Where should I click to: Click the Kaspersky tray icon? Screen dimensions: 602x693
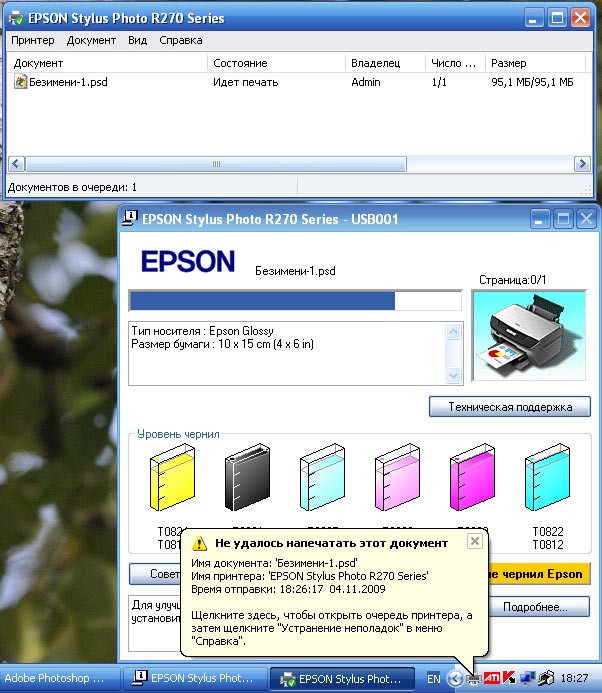point(510,677)
